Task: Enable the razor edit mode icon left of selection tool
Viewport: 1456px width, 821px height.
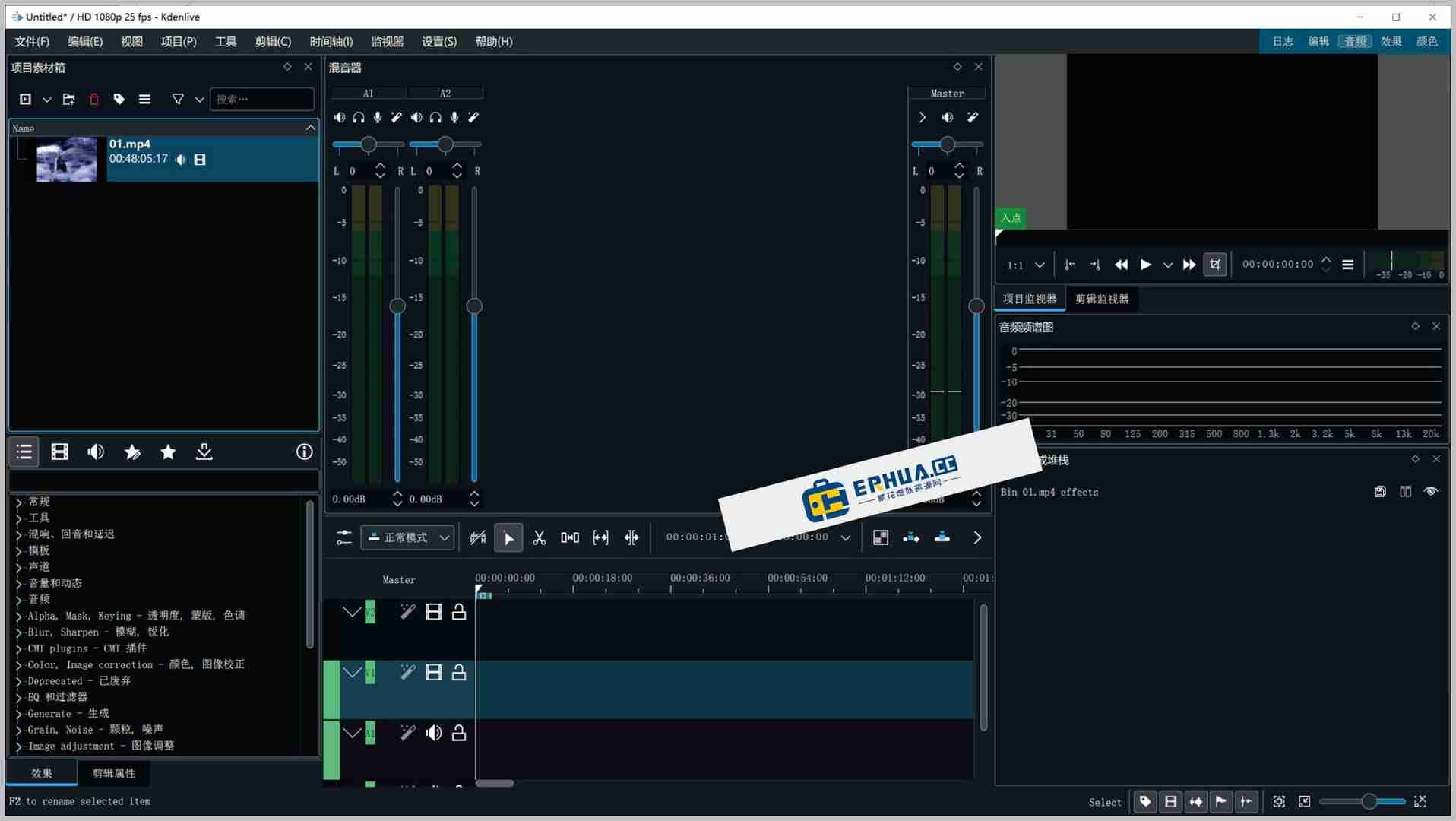Action: coord(477,537)
